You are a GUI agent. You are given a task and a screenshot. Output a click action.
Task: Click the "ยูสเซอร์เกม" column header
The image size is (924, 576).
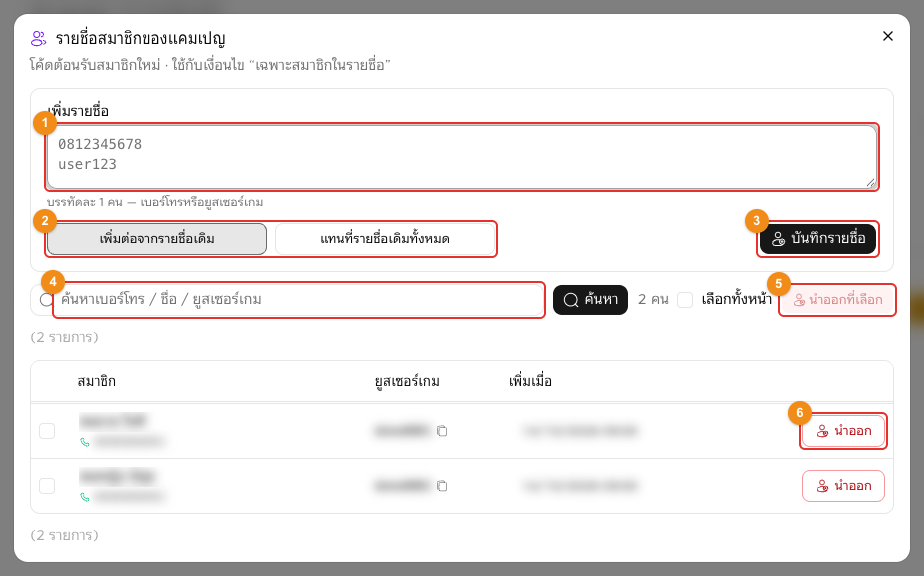(407, 381)
